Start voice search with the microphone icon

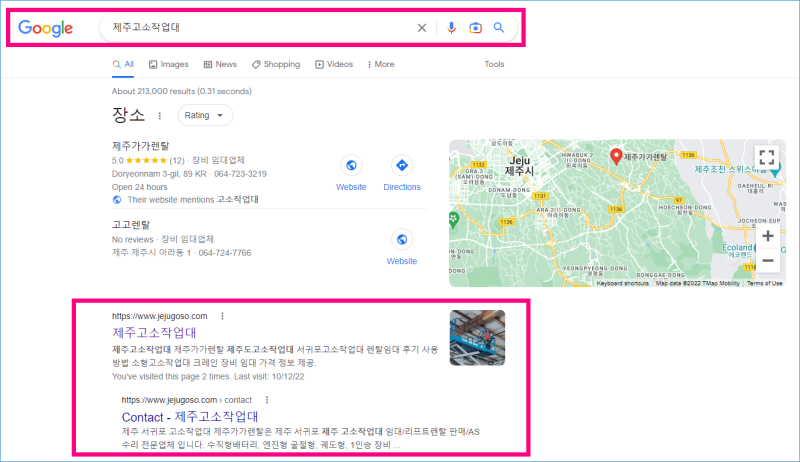451,28
